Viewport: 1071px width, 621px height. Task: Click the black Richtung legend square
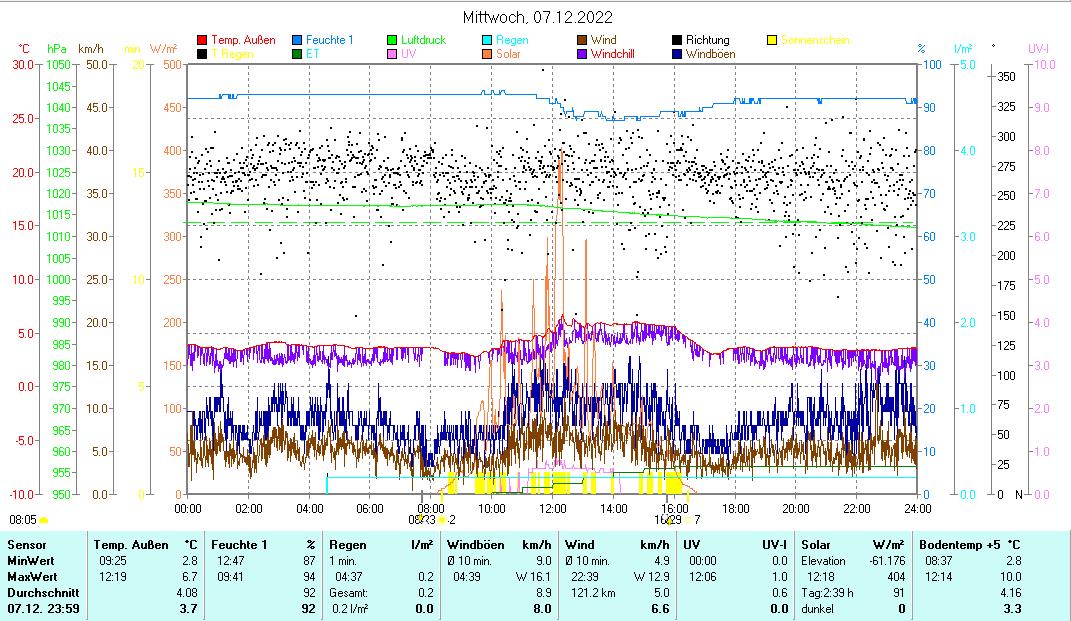(x=677, y=40)
